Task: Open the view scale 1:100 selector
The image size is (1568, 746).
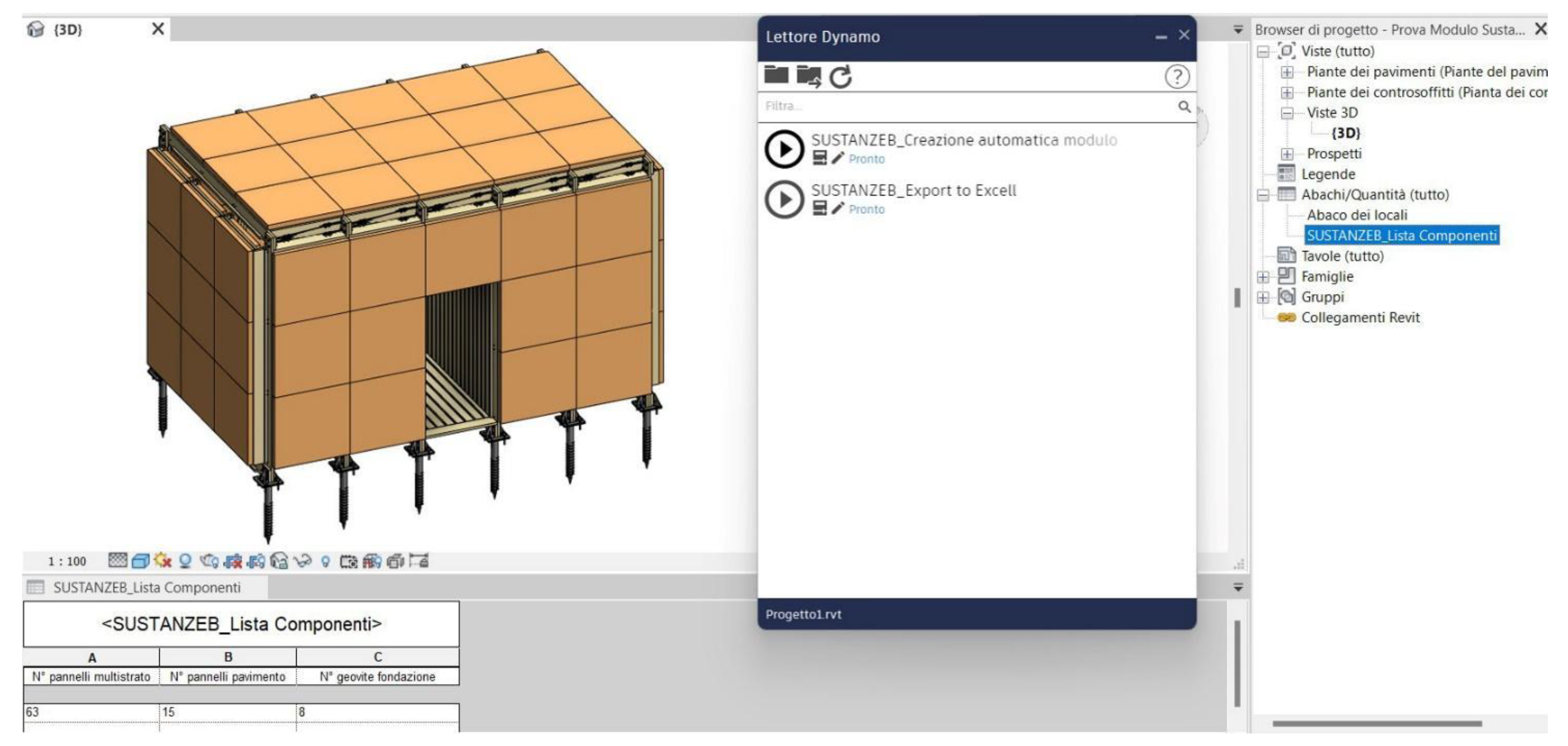Action: (x=67, y=561)
